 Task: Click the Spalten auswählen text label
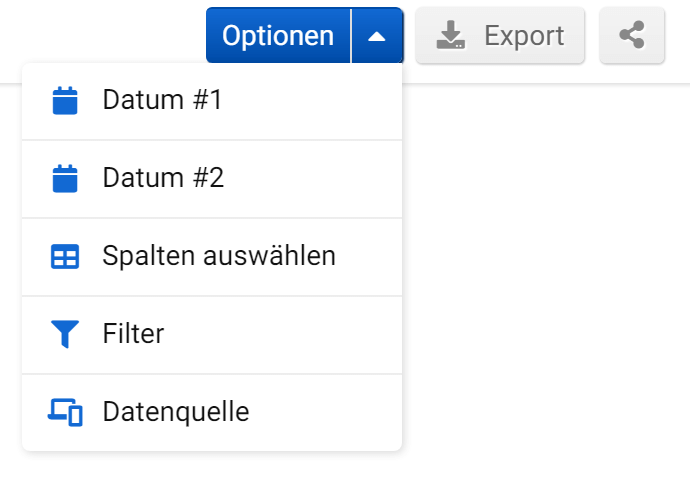[219, 256]
